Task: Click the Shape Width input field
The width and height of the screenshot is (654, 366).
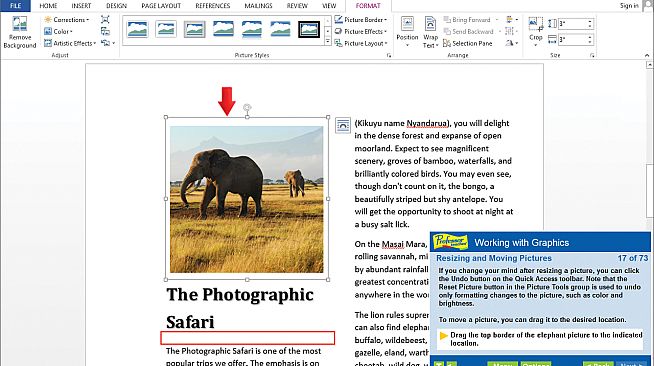Action: pos(573,40)
